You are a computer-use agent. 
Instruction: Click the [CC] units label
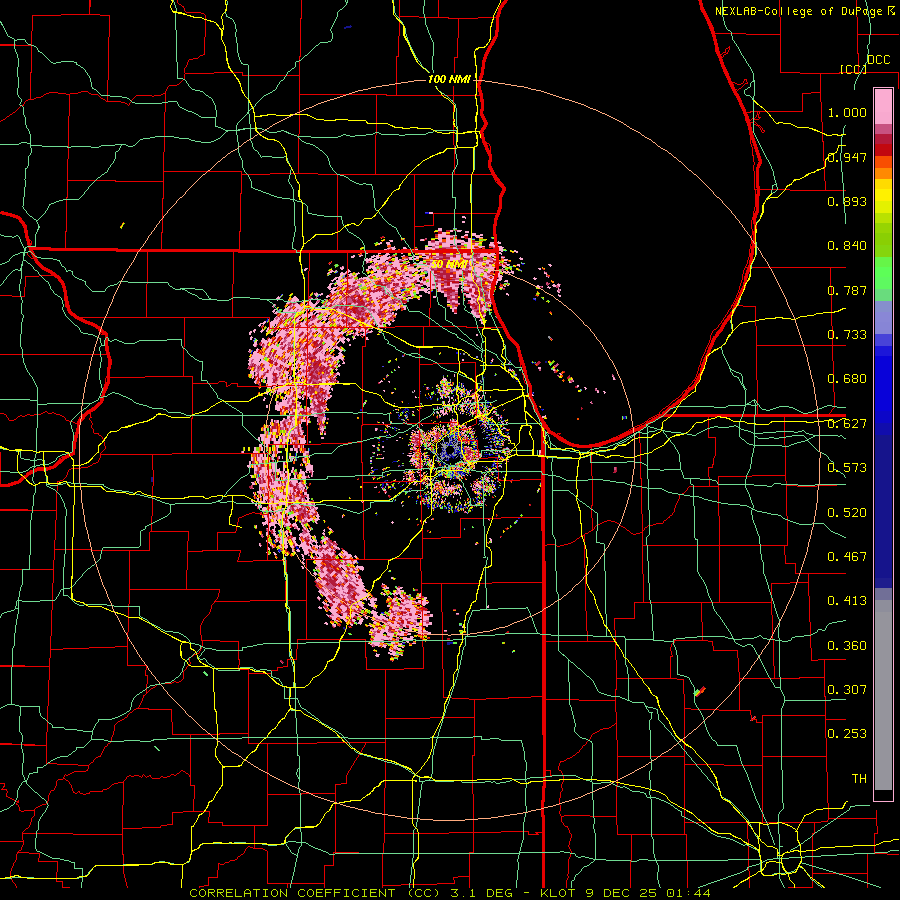tap(853, 69)
